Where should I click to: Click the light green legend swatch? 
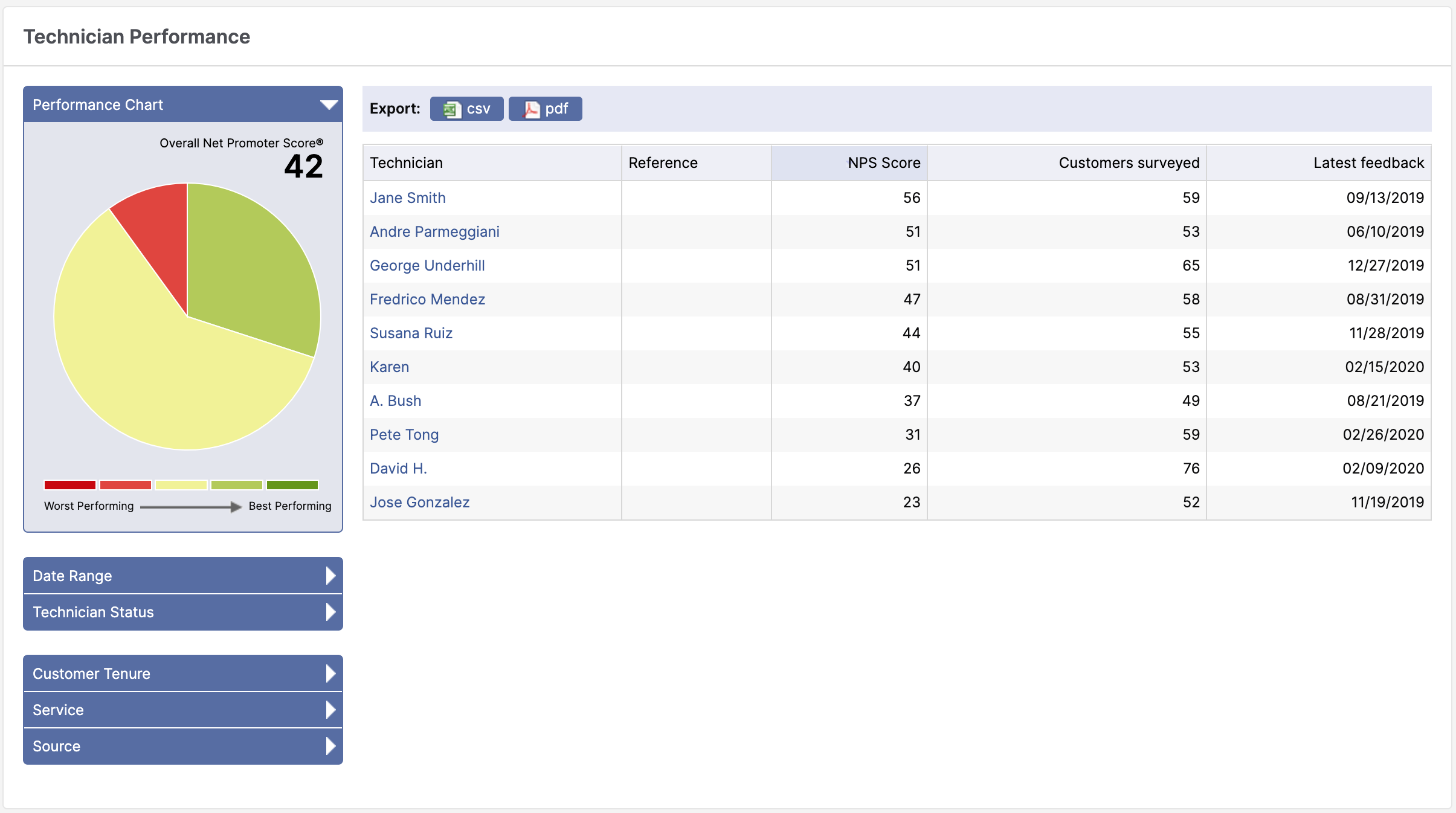pos(237,485)
